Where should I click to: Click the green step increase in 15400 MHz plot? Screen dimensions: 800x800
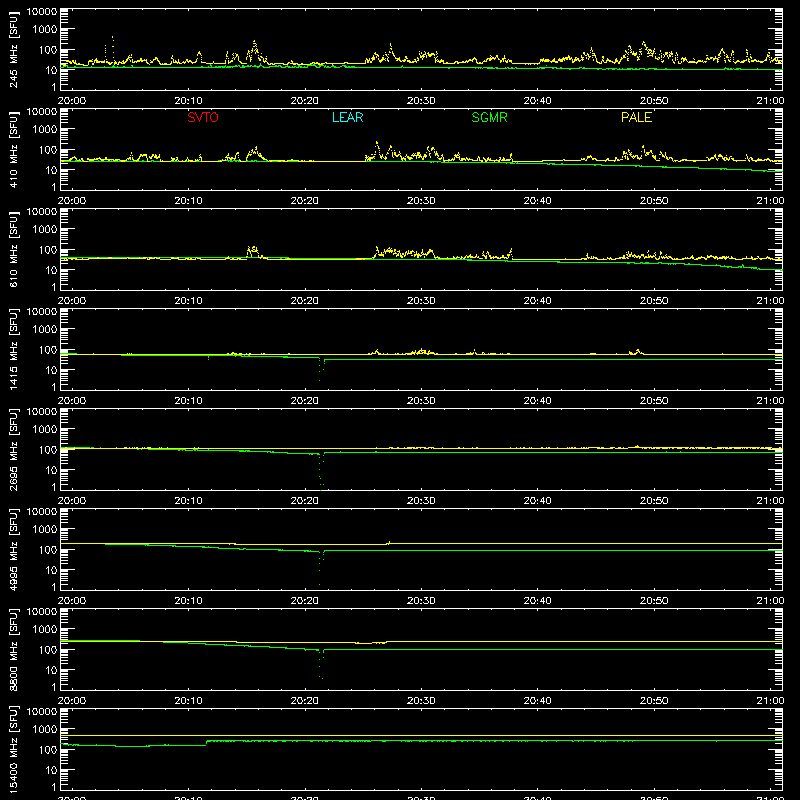206,743
